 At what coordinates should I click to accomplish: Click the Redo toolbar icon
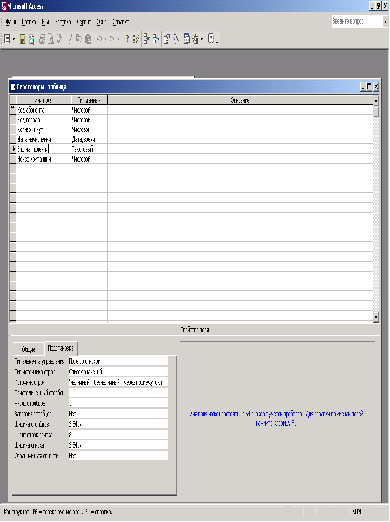(112, 39)
